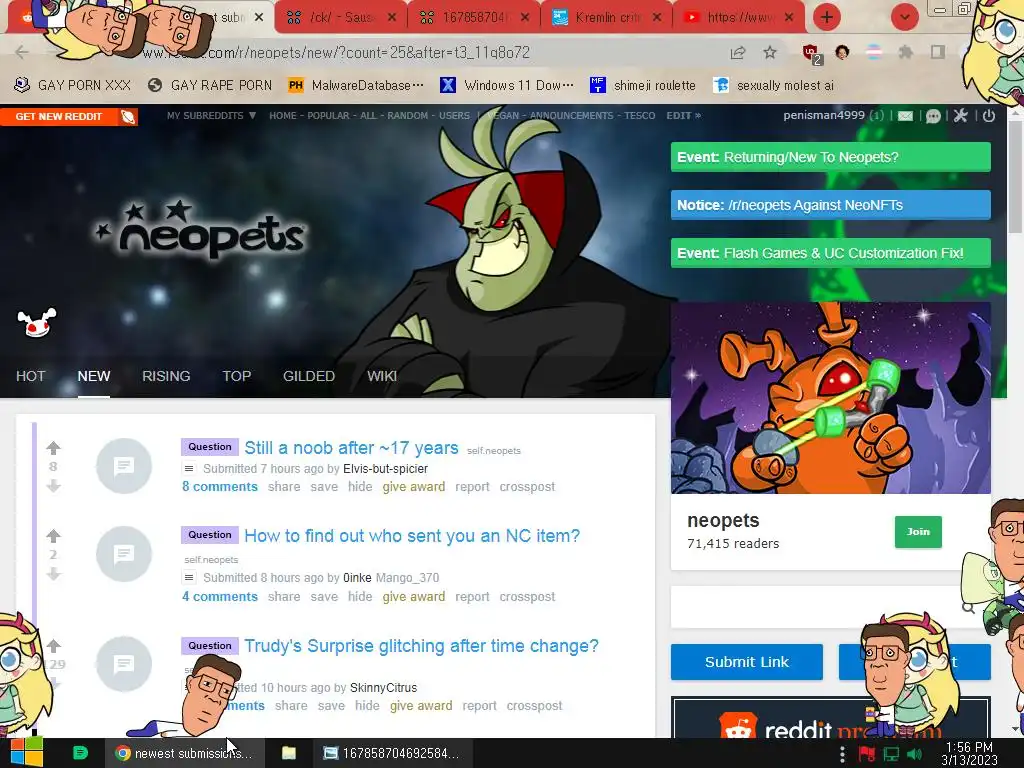Open the folder icon in the taskbar

289,753
